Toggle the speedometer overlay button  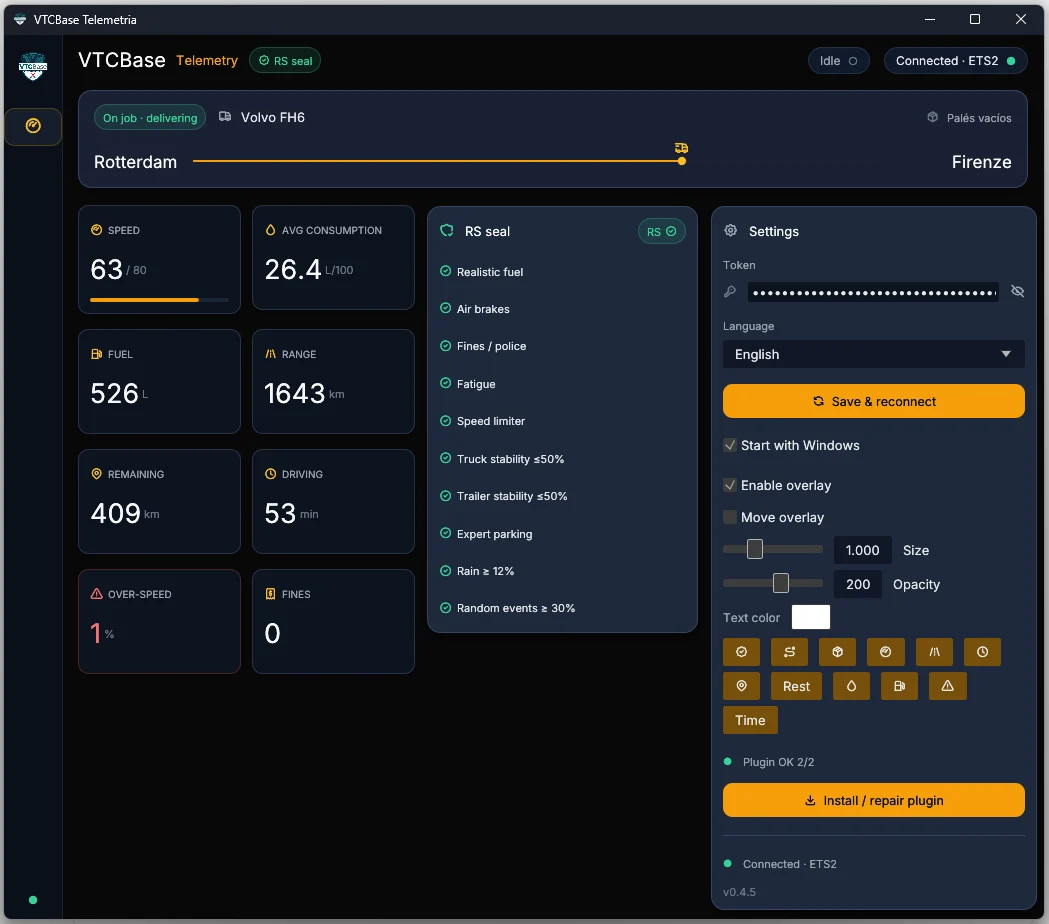coord(886,652)
